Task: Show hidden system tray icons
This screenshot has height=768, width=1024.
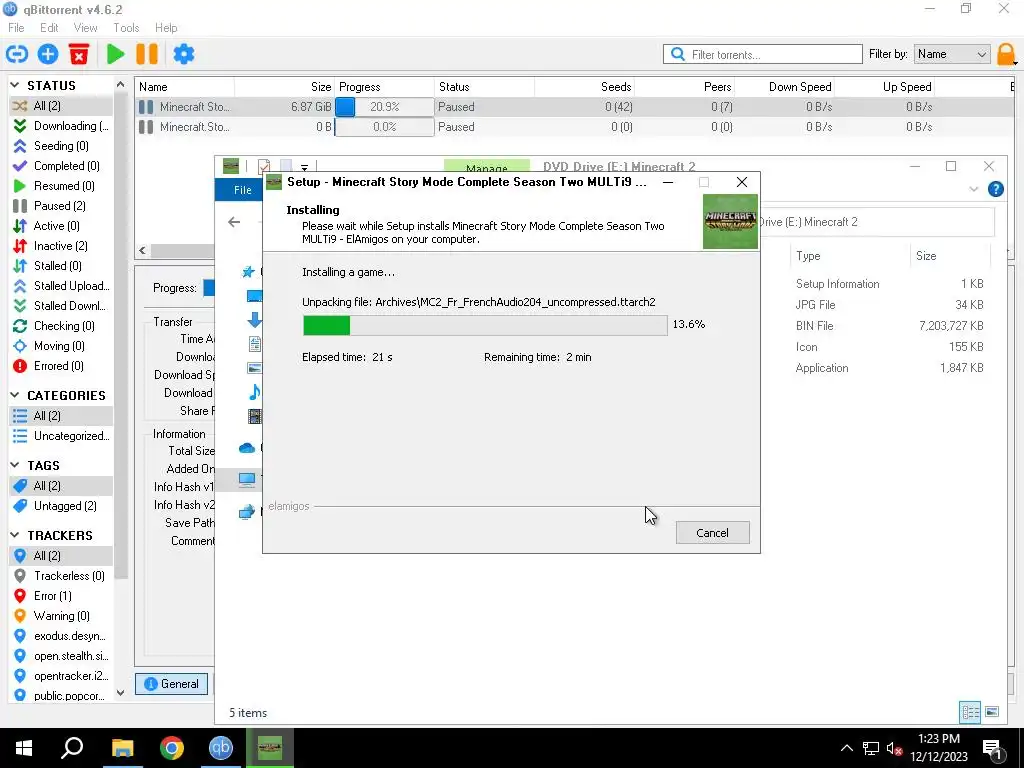Action: tap(846, 748)
